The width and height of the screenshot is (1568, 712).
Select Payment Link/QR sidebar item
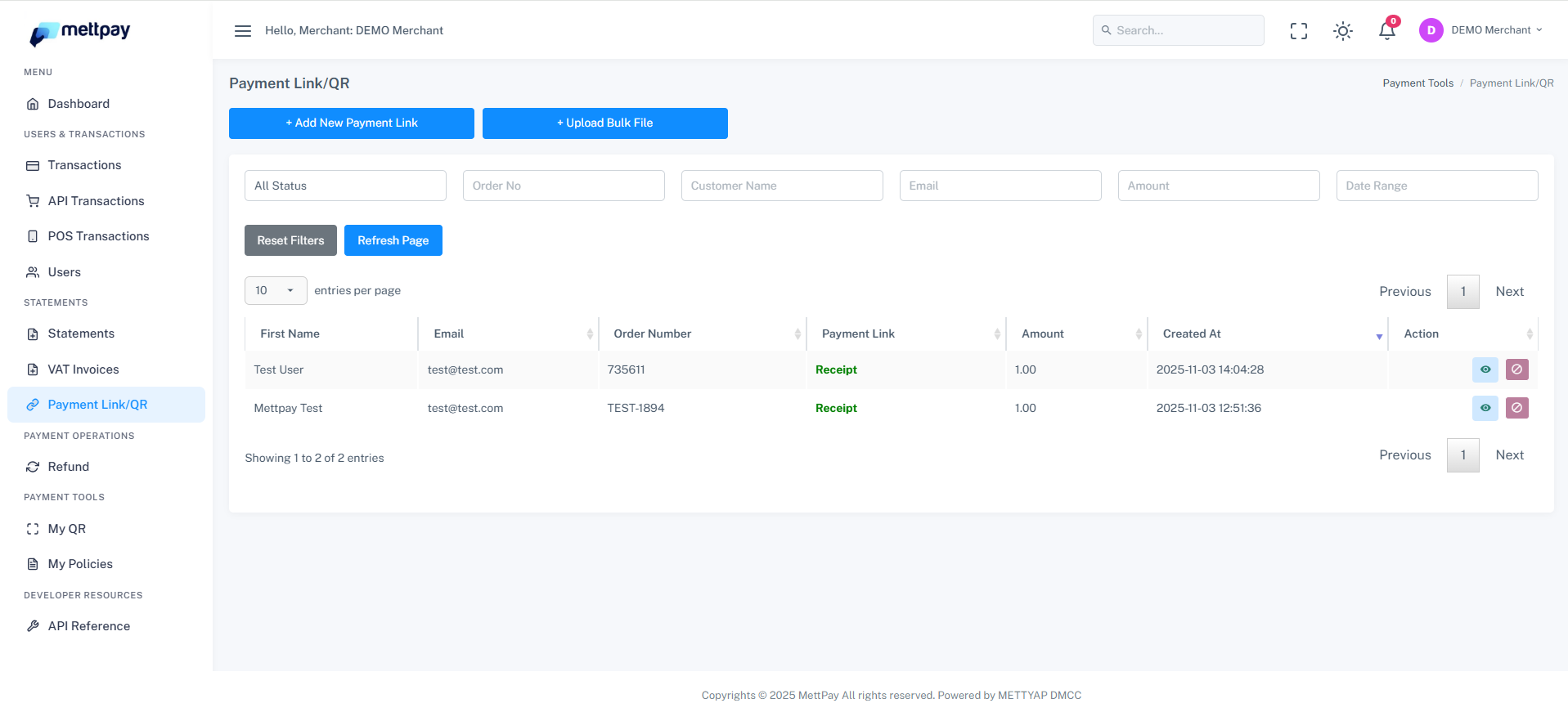[106, 405]
